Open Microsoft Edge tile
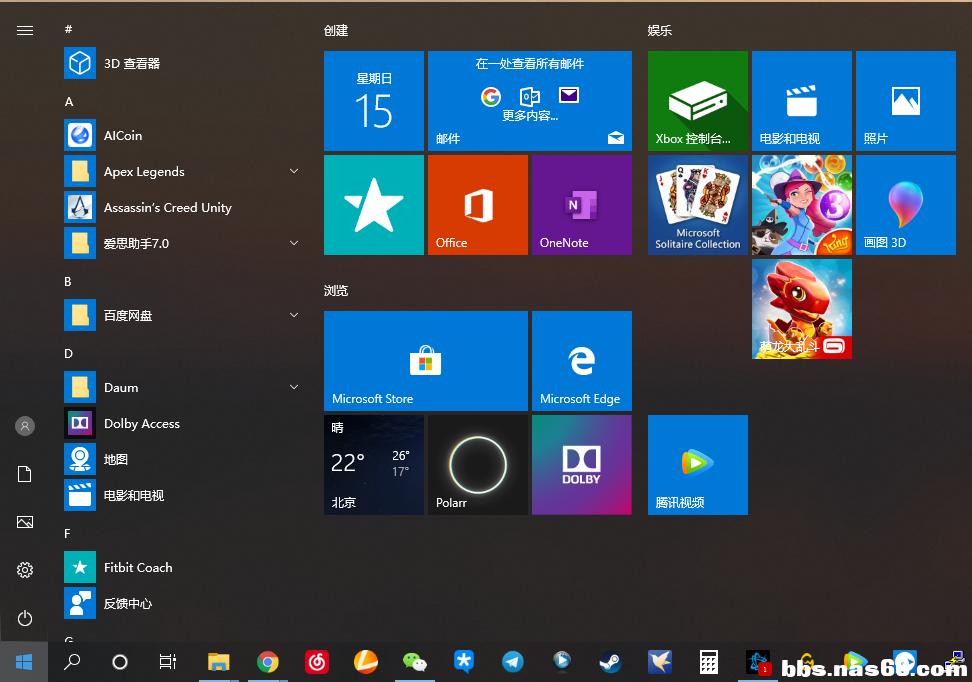The height and width of the screenshot is (682, 972). click(x=581, y=360)
